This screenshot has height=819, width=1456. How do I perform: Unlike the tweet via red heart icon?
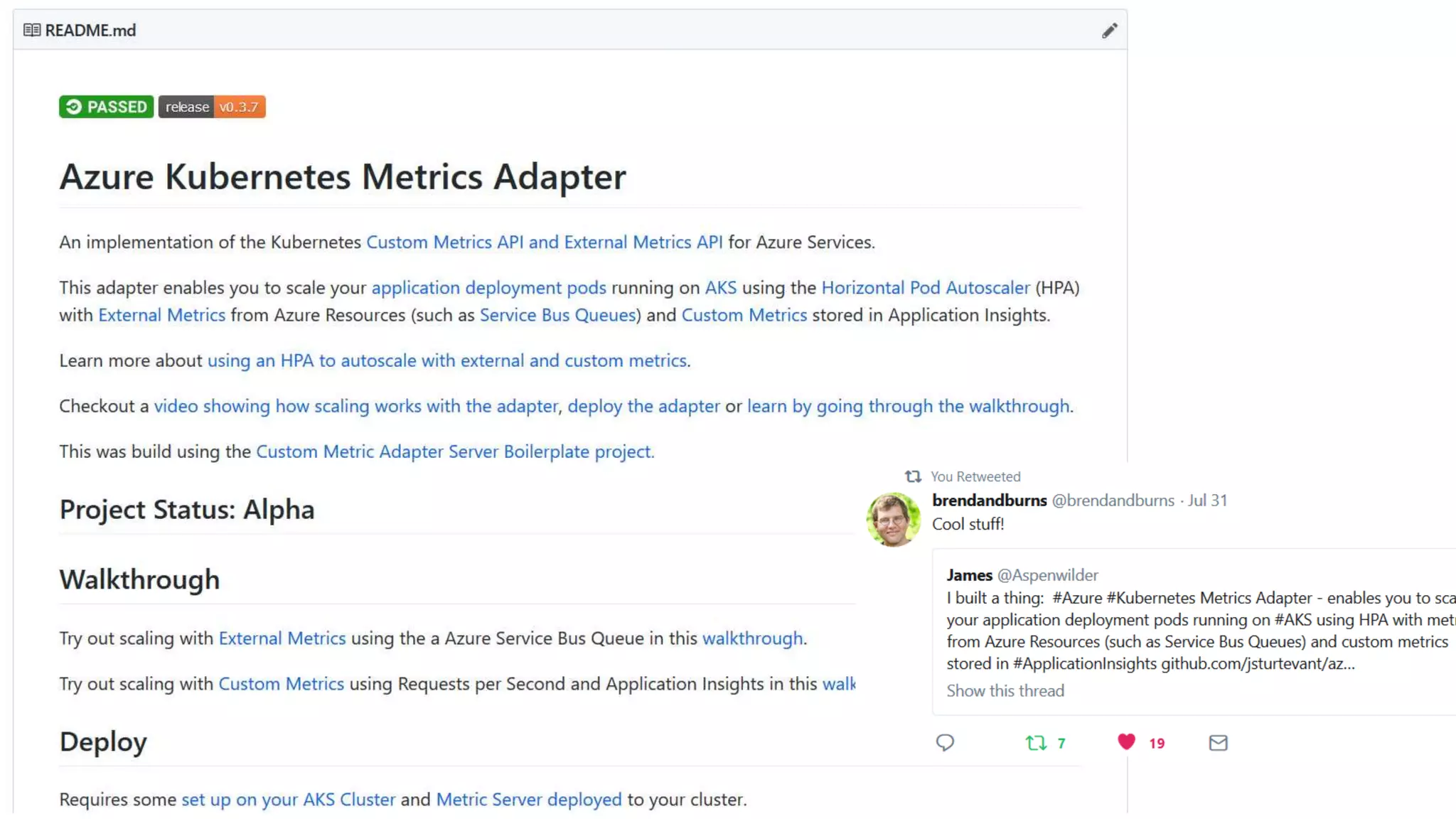(1126, 742)
